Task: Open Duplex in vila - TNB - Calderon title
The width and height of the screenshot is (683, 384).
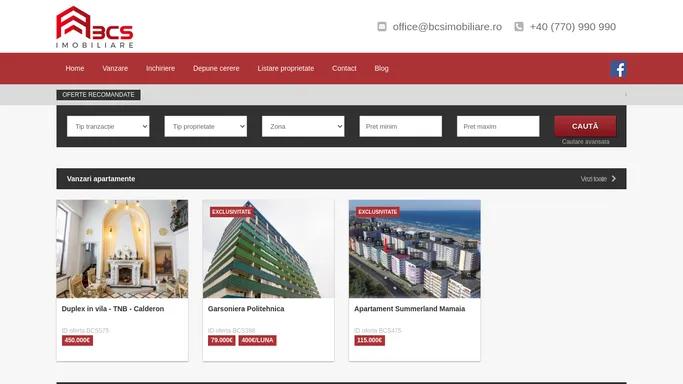Action: pos(113,309)
